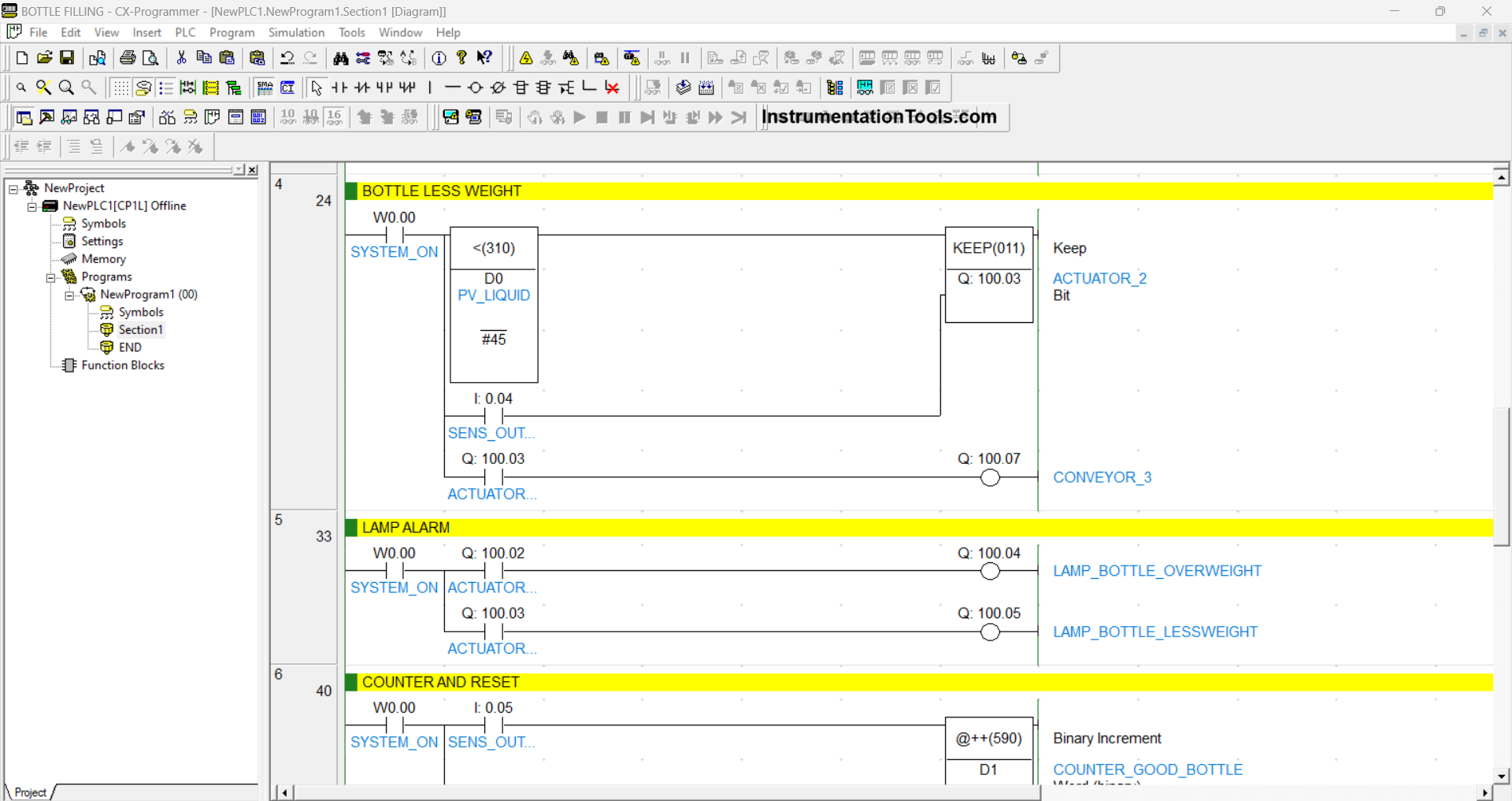
Task: Click the horizontal scrollbar thumb
Action: (x=668, y=792)
